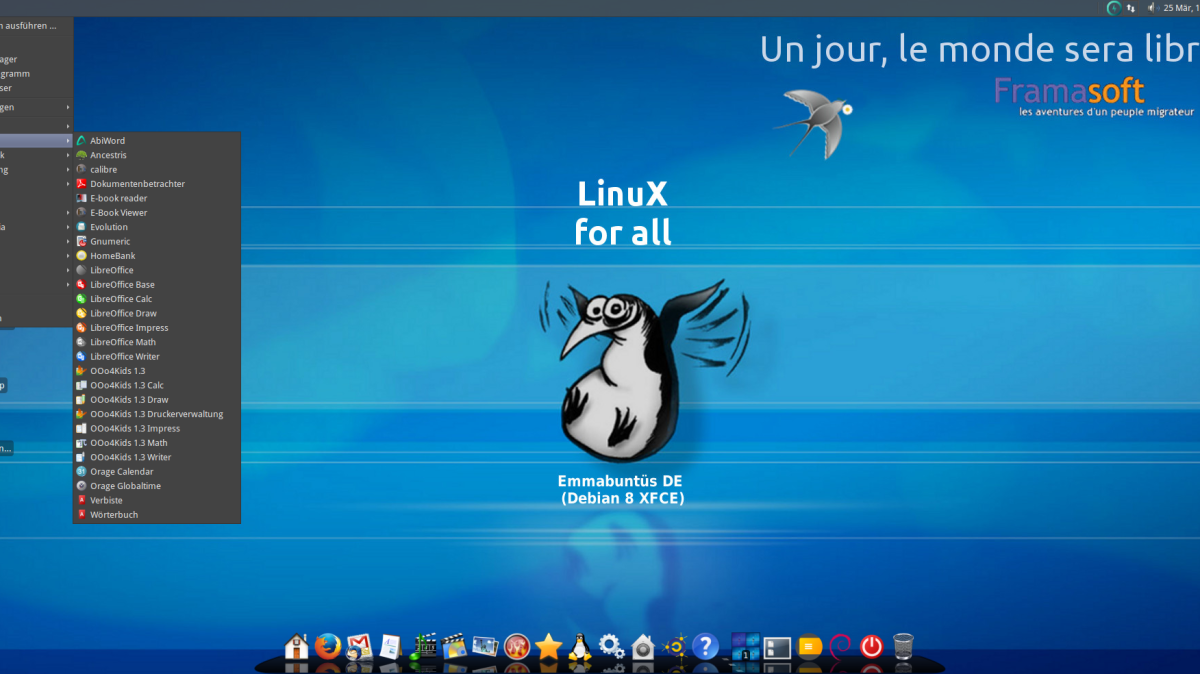Screen dimensions: 1200x674
Task: Open the Gmail mail icon in the dock
Action: point(358,647)
